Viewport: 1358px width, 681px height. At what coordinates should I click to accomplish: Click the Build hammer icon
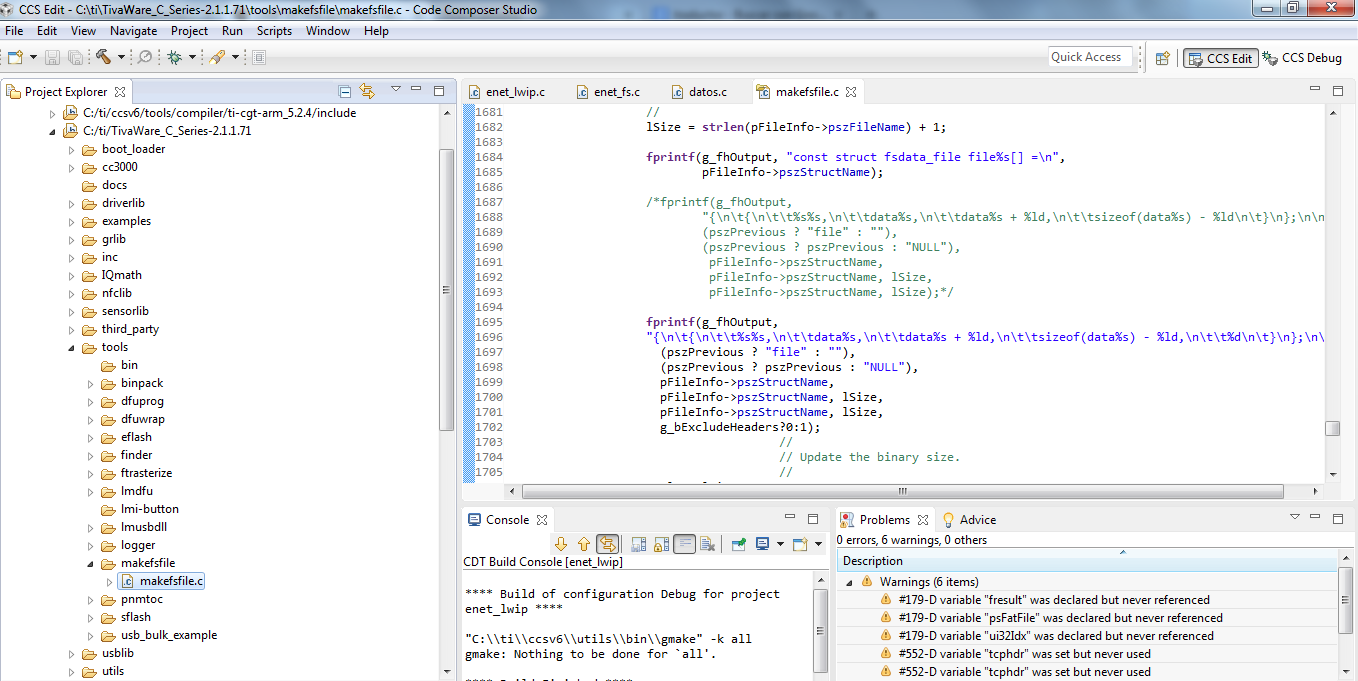tap(103, 57)
